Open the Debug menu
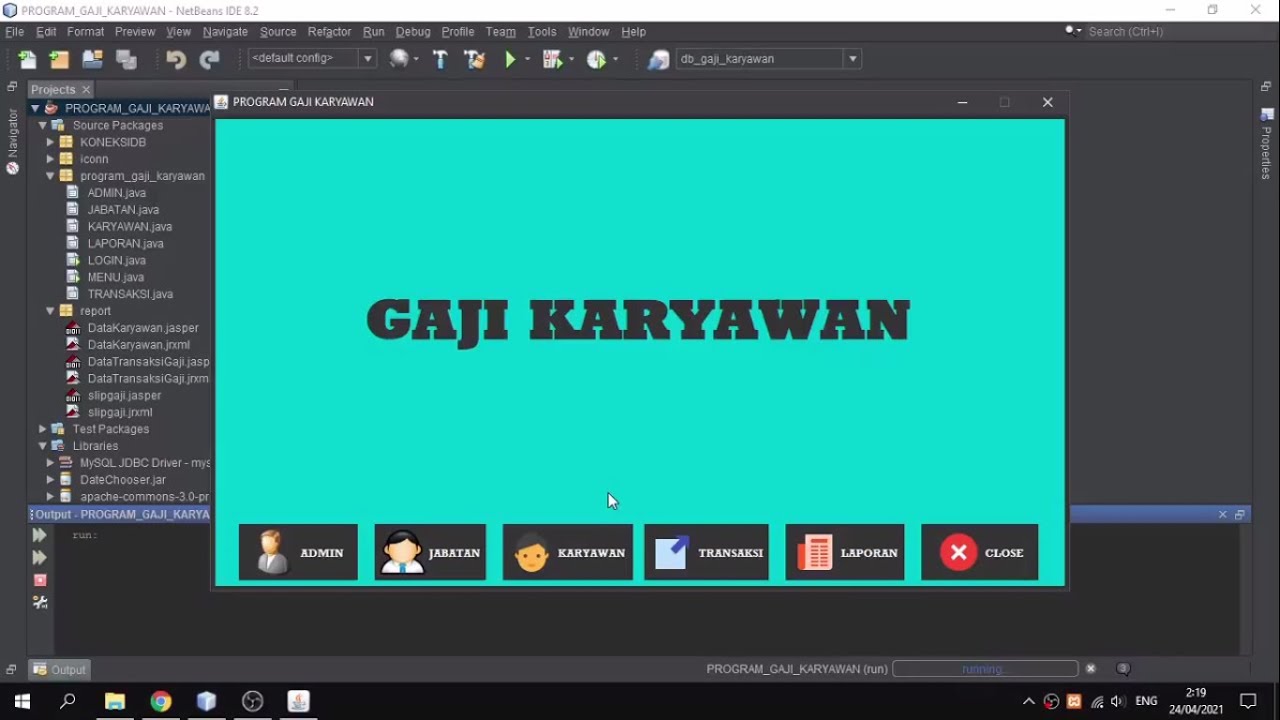 [413, 31]
